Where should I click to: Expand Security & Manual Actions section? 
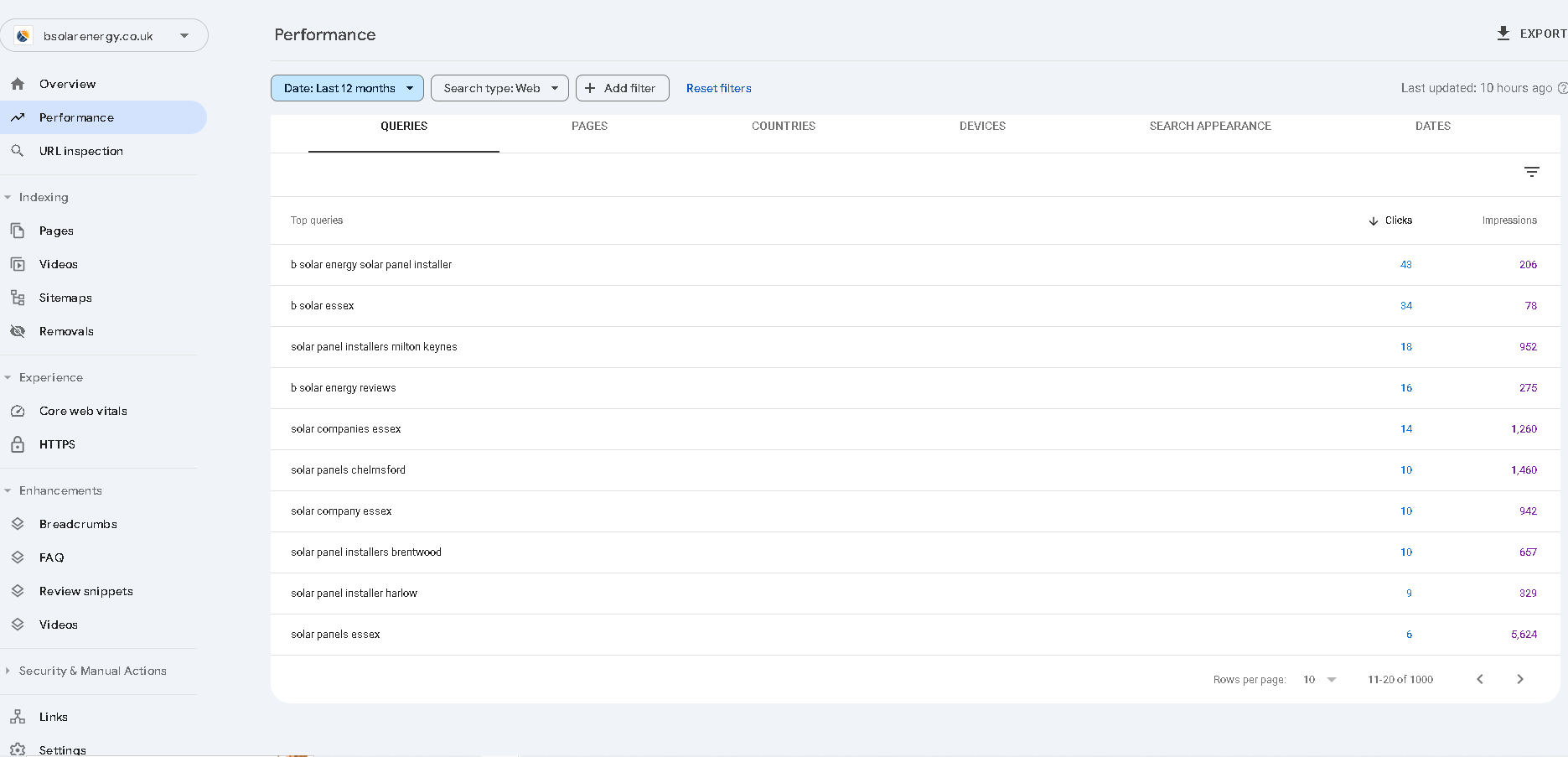coord(8,671)
